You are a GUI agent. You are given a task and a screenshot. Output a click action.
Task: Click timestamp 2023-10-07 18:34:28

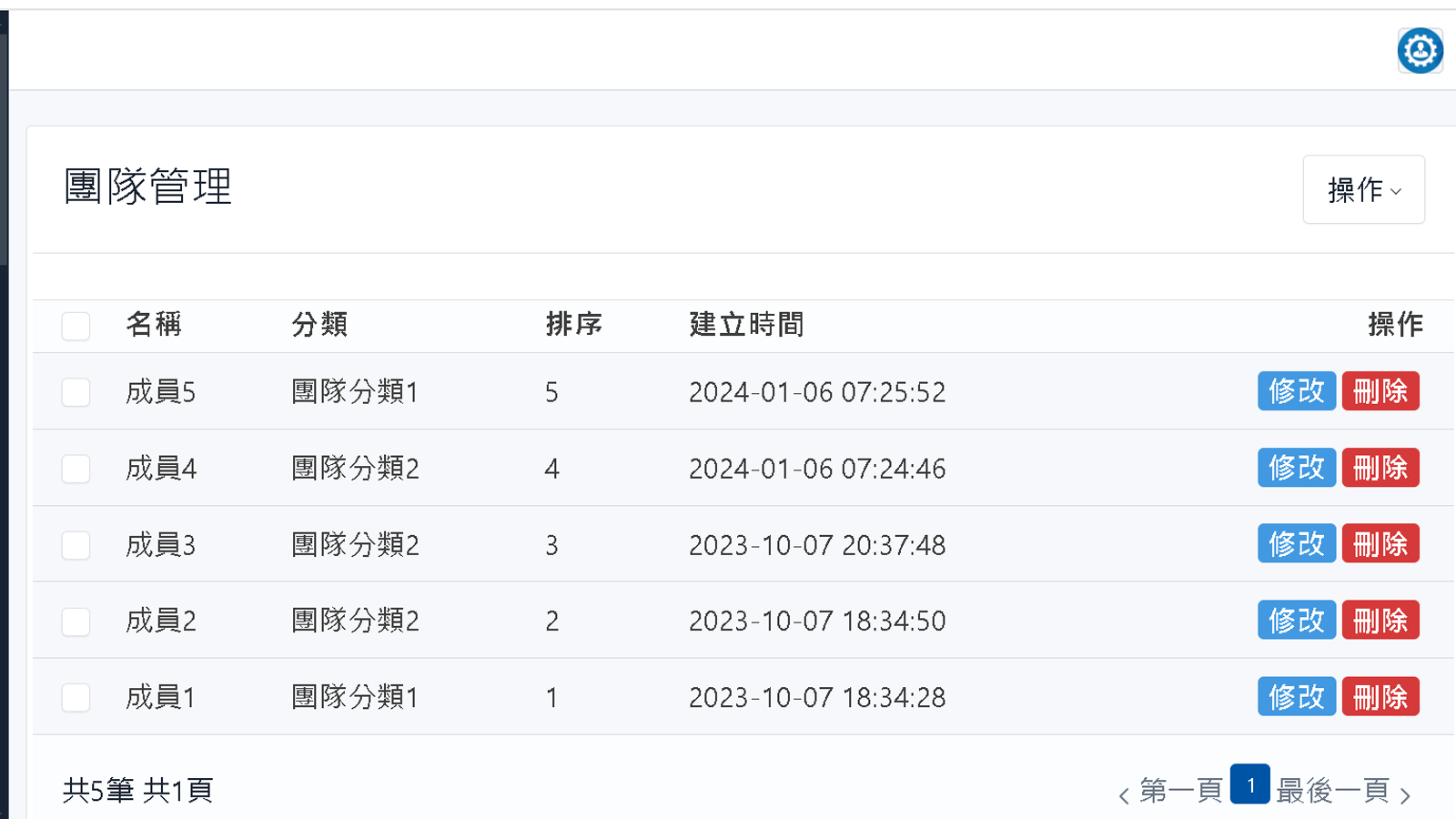click(817, 697)
